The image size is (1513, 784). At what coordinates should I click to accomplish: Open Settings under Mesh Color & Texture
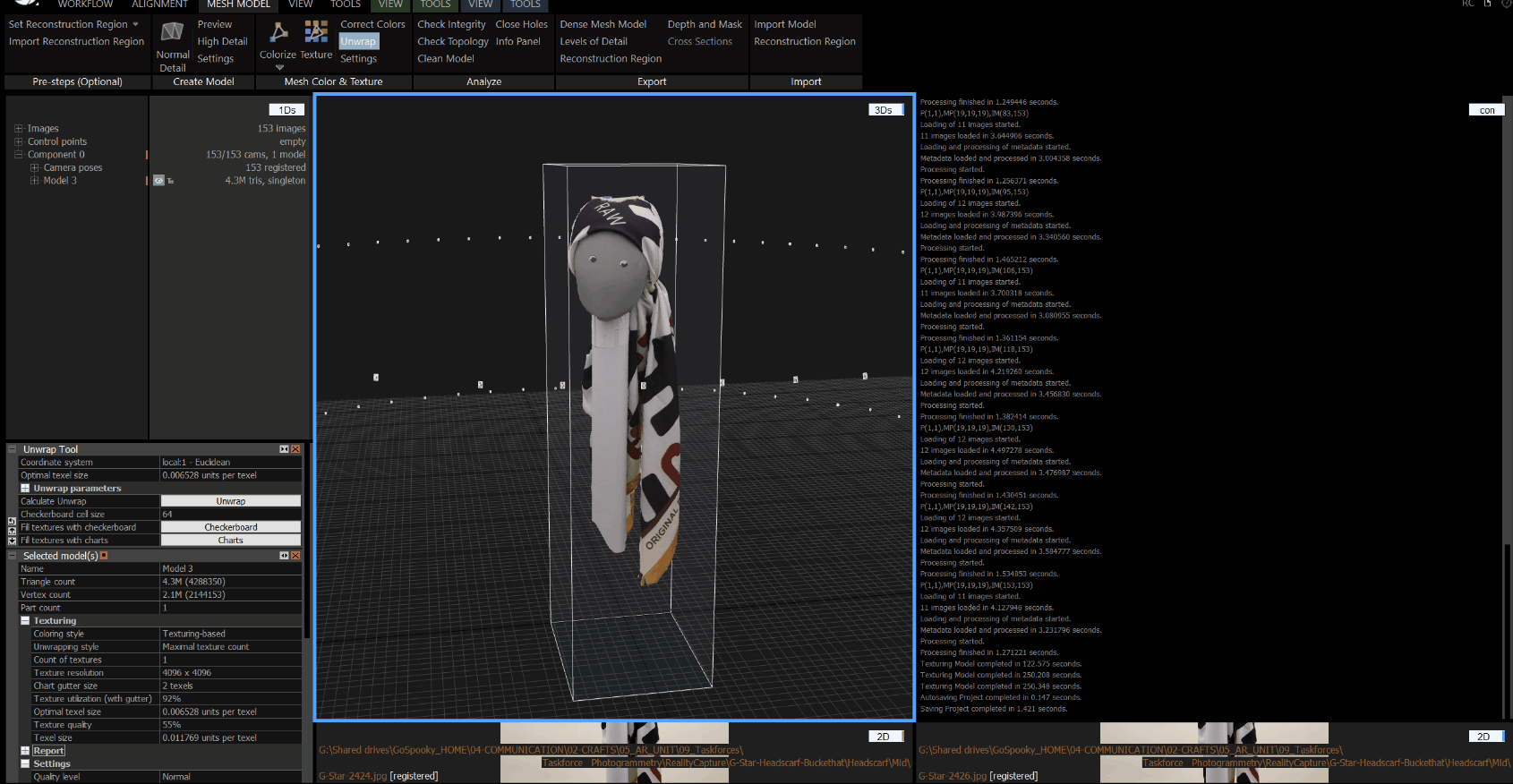358,59
